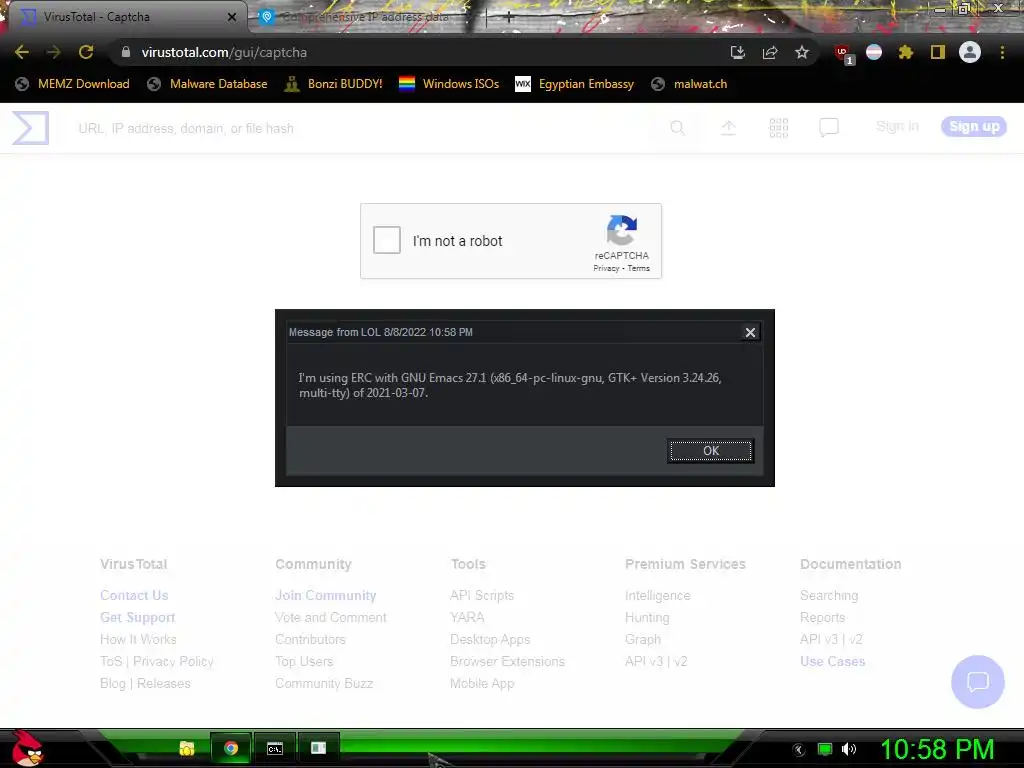Screen dimensions: 1024x768
Task: Close the VirusTotal - Captcha tab
Action: [232, 17]
